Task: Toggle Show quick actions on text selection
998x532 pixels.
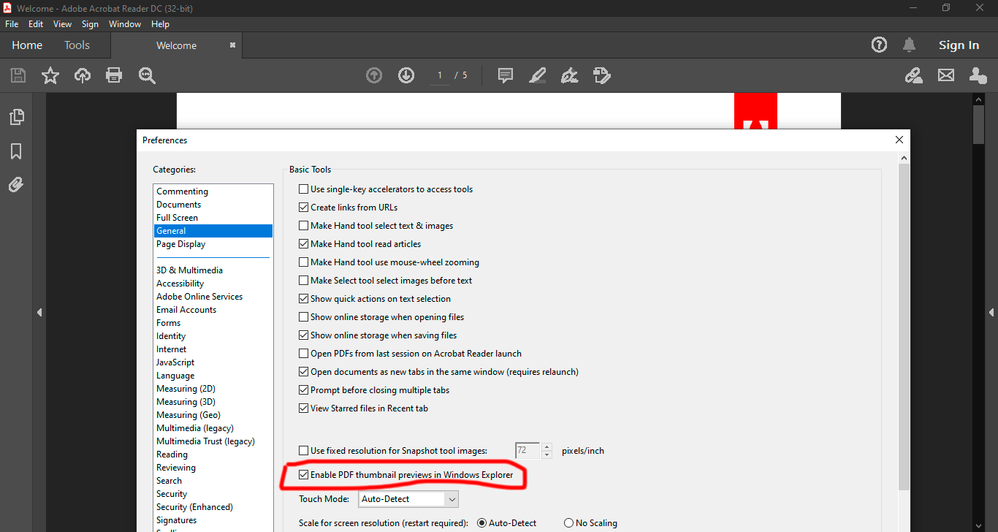Action: click(304, 298)
